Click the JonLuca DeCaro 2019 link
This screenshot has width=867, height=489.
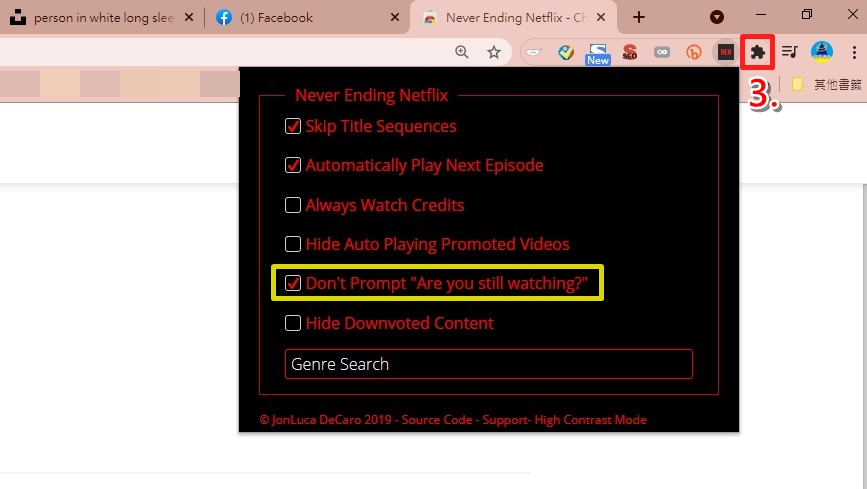click(x=326, y=420)
